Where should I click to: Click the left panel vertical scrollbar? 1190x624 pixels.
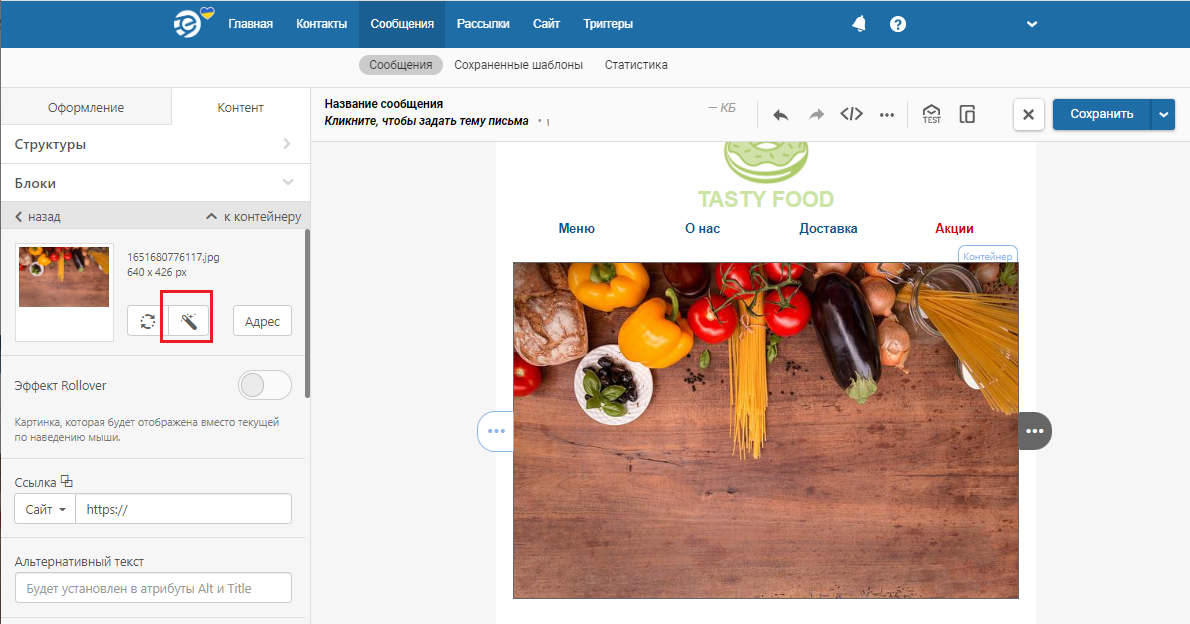click(x=306, y=310)
